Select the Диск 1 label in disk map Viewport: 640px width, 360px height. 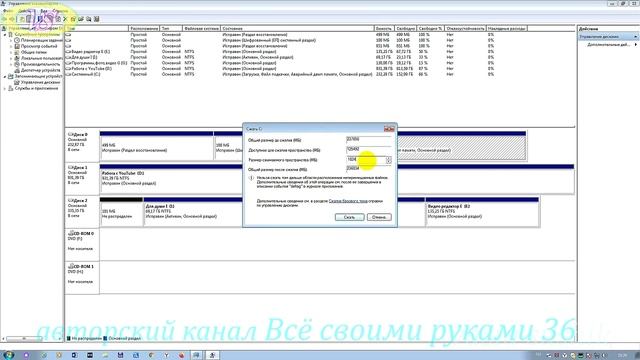pyautogui.click(x=82, y=178)
